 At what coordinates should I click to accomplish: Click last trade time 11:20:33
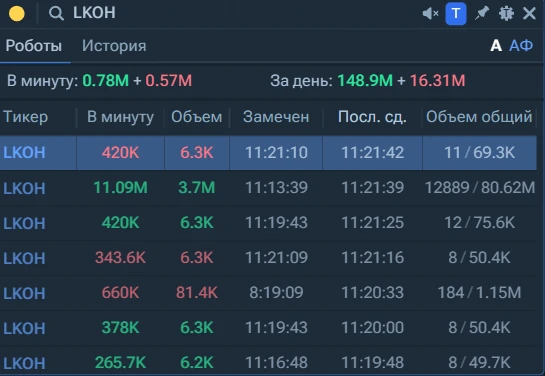tap(373, 293)
